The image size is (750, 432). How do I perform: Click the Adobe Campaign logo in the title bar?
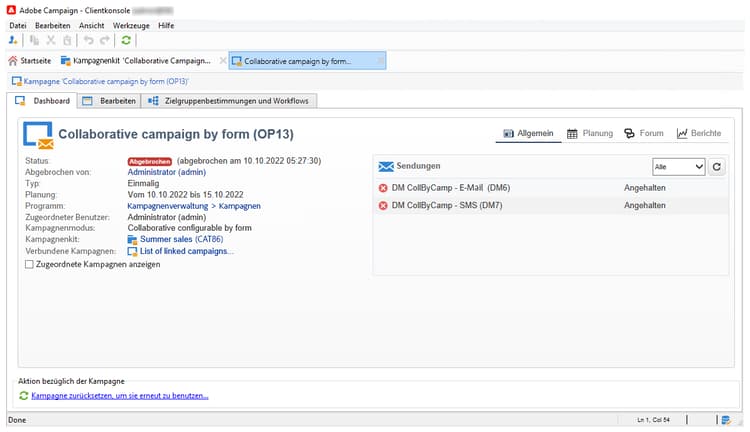tap(11, 10)
